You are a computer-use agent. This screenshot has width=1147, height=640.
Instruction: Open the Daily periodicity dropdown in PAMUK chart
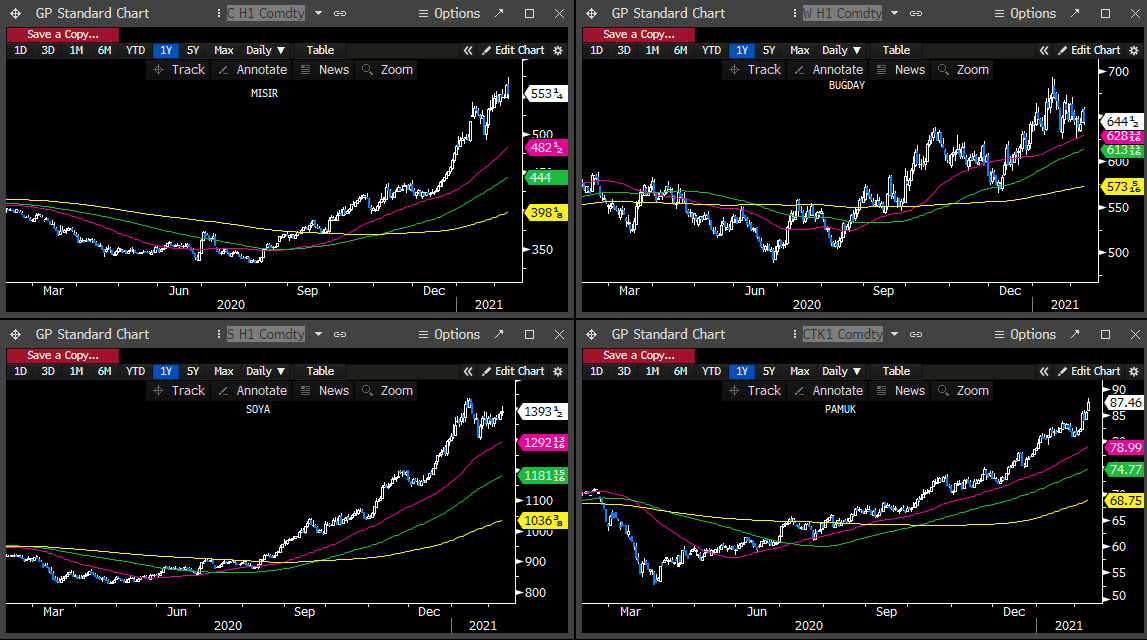841,372
